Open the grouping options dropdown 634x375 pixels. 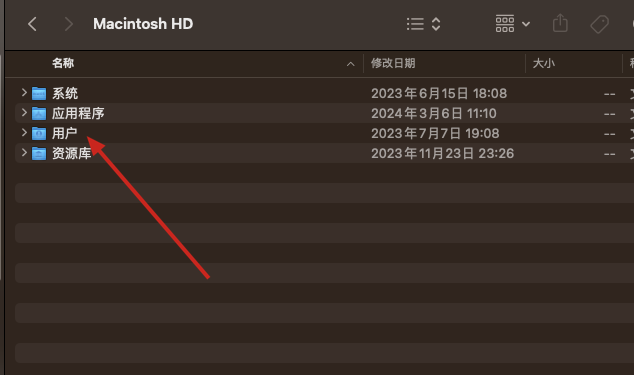[513, 24]
